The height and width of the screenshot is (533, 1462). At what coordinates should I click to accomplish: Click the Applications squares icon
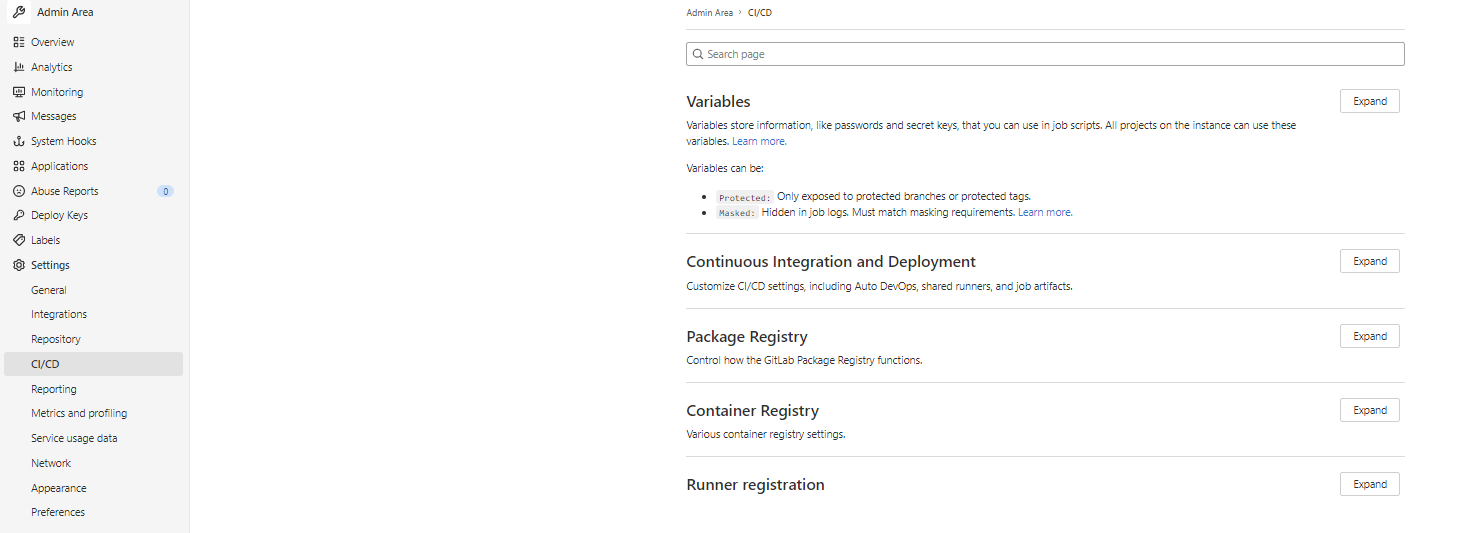[x=19, y=166]
